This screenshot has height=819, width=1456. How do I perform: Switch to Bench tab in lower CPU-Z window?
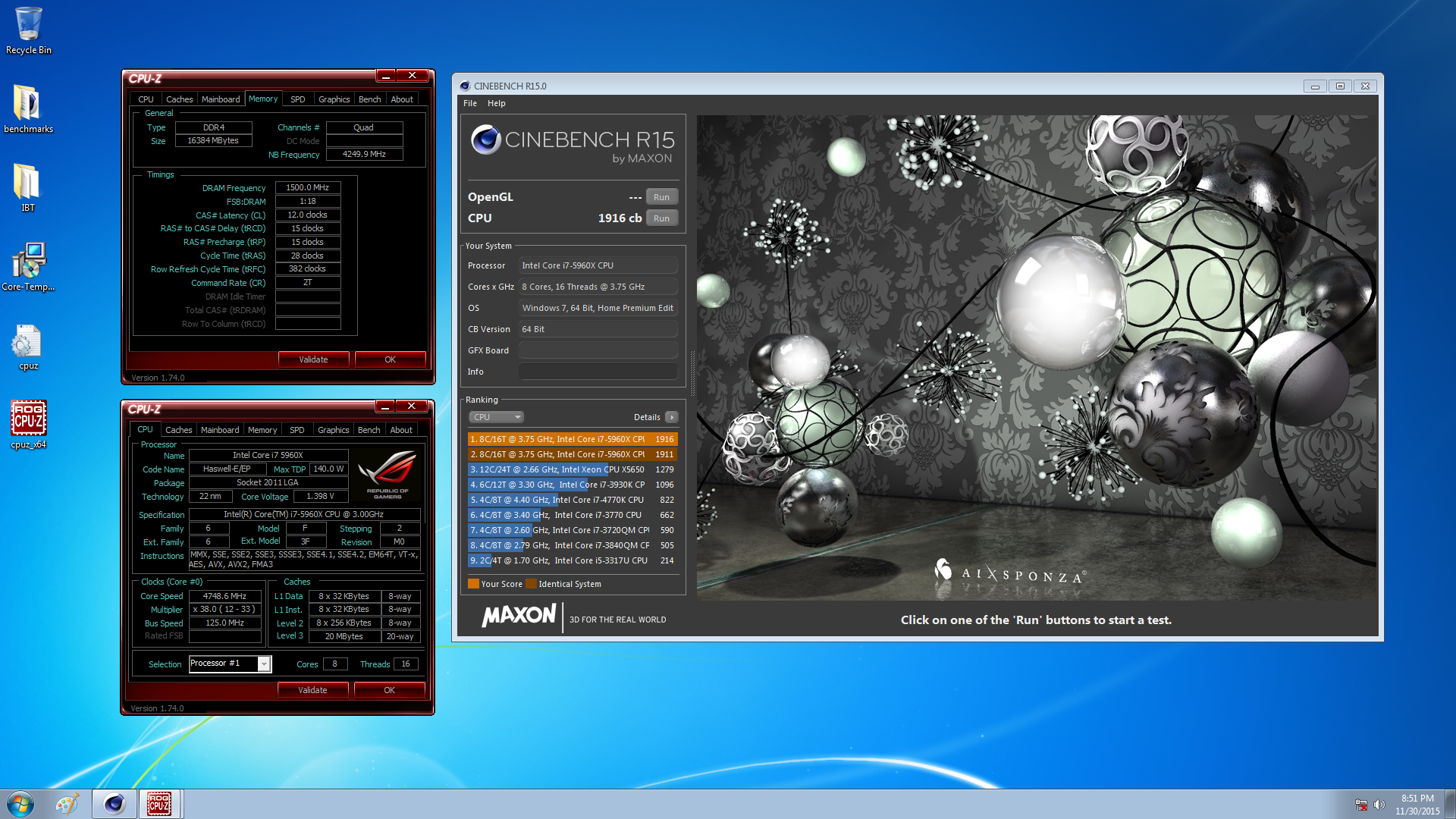point(369,430)
